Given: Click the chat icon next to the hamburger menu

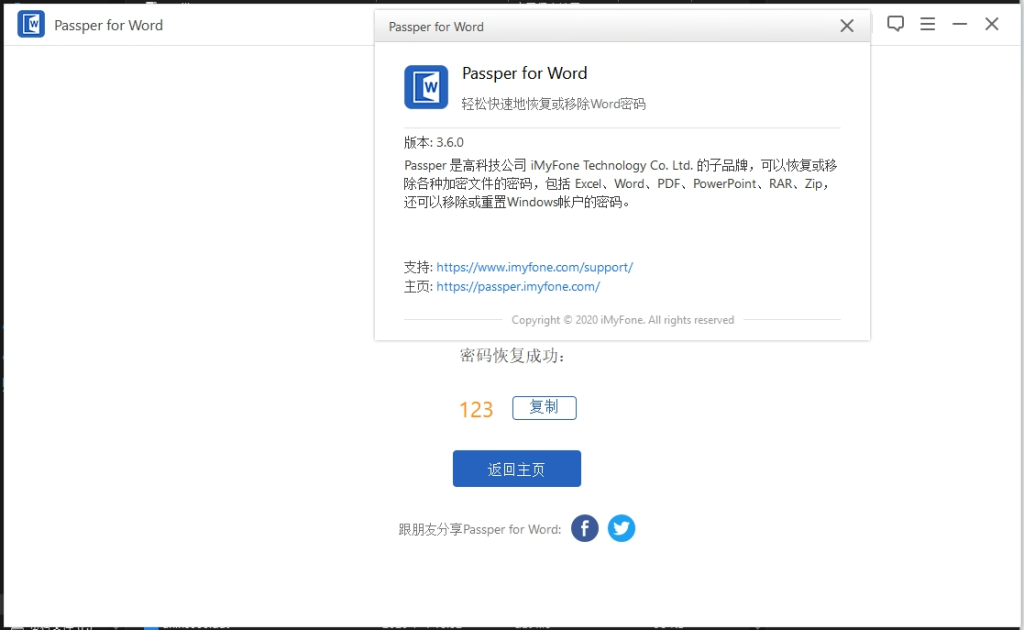Looking at the screenshot, I should click(x=895, y=24).
